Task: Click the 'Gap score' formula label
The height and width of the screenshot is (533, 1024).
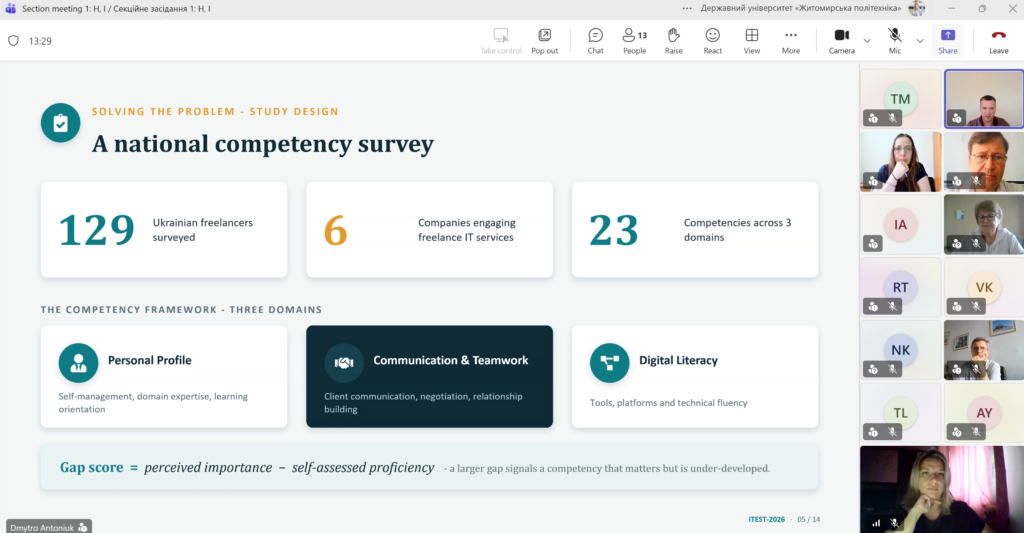Action: 91,468
